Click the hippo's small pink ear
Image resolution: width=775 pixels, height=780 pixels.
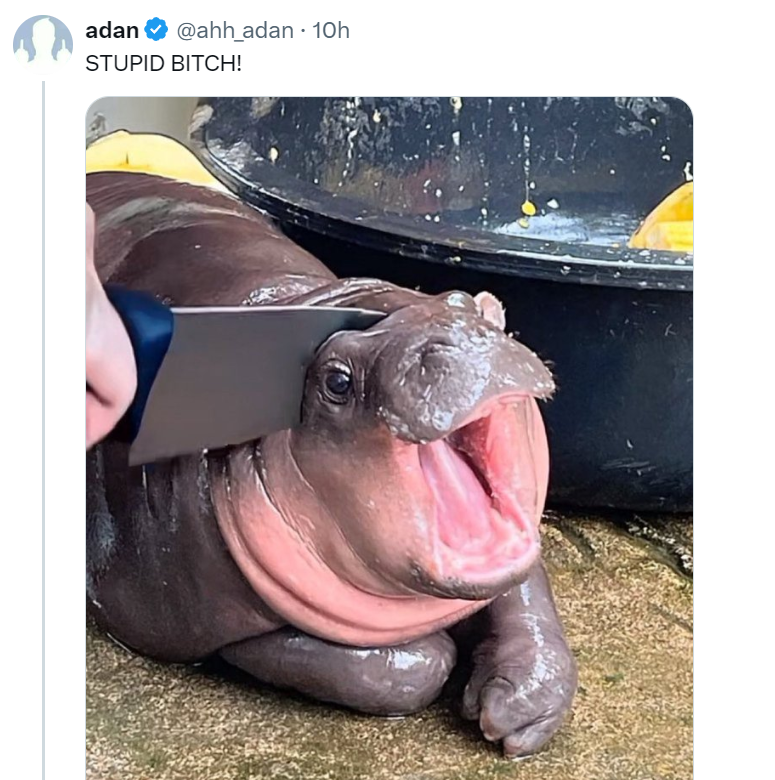click(x=491, y=308)
